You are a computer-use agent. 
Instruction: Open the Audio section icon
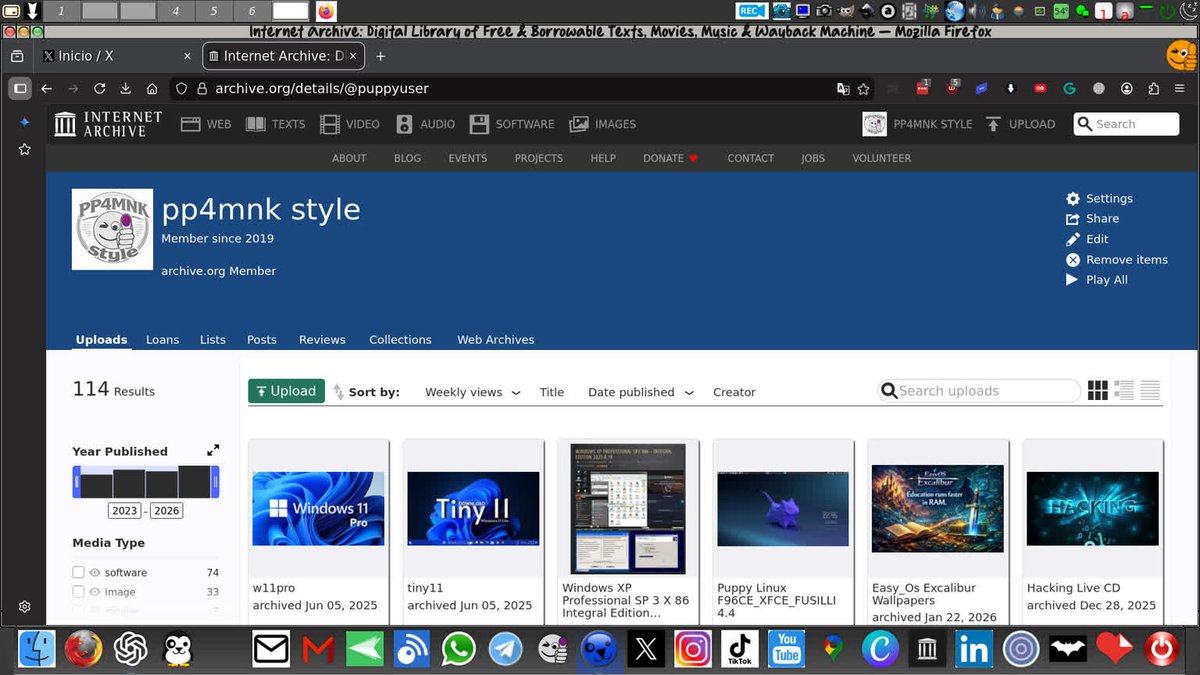(x=404, y=124)
